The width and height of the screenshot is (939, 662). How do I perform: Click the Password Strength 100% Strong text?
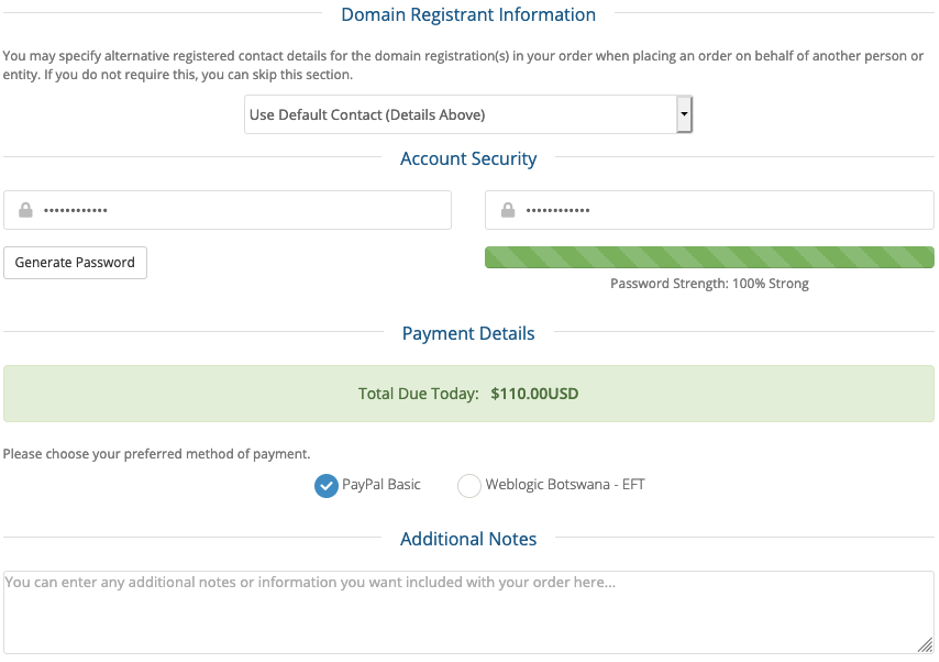click(x=710, y=283)
